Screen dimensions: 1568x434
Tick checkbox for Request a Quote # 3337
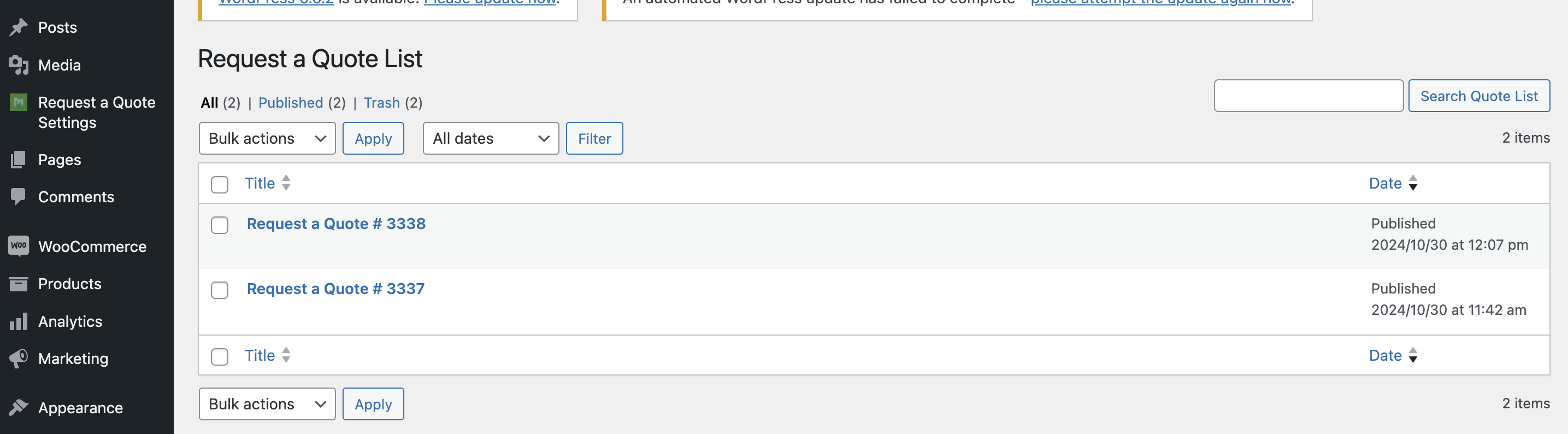point(220,290)
